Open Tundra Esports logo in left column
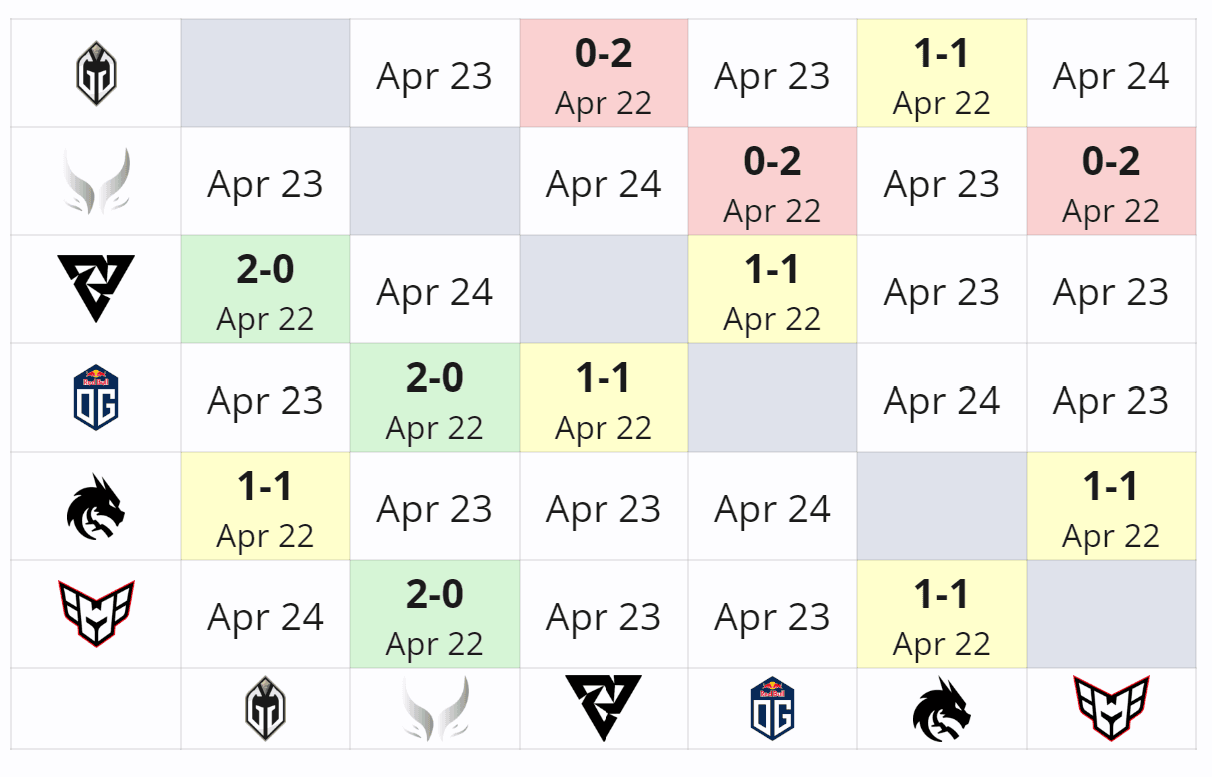Image resolution: width=1212 pixels, height=777 pixels. 96,288
